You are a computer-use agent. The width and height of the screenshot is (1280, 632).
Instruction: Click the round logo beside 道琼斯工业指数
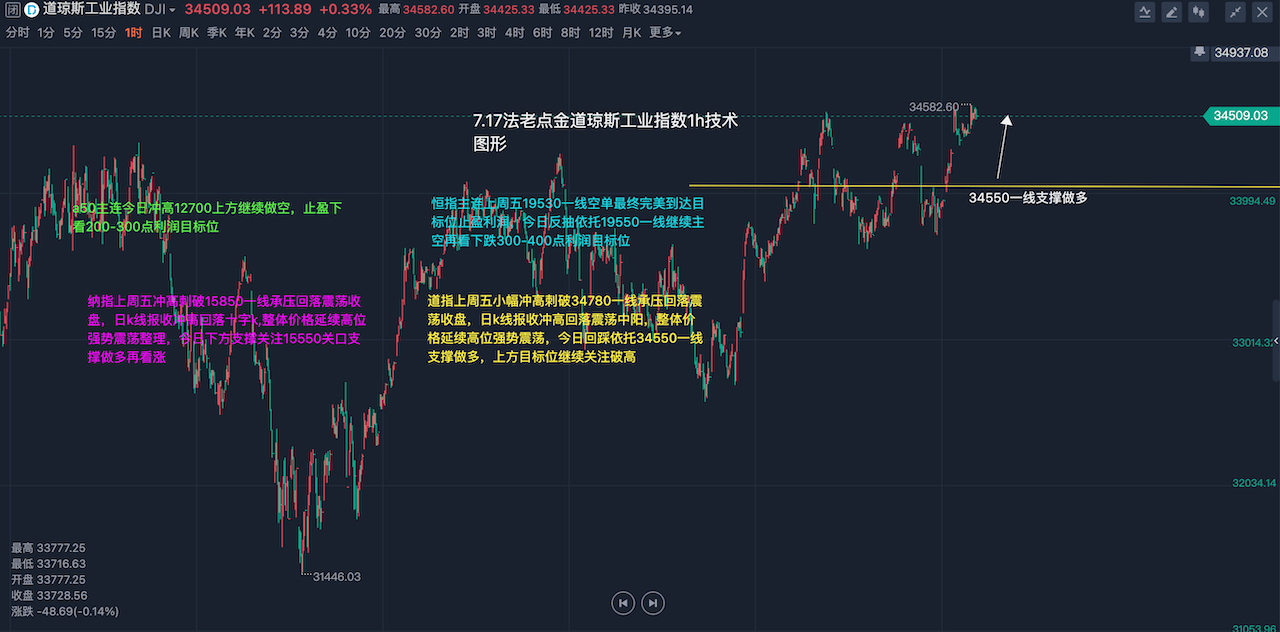tap(31, 10)
